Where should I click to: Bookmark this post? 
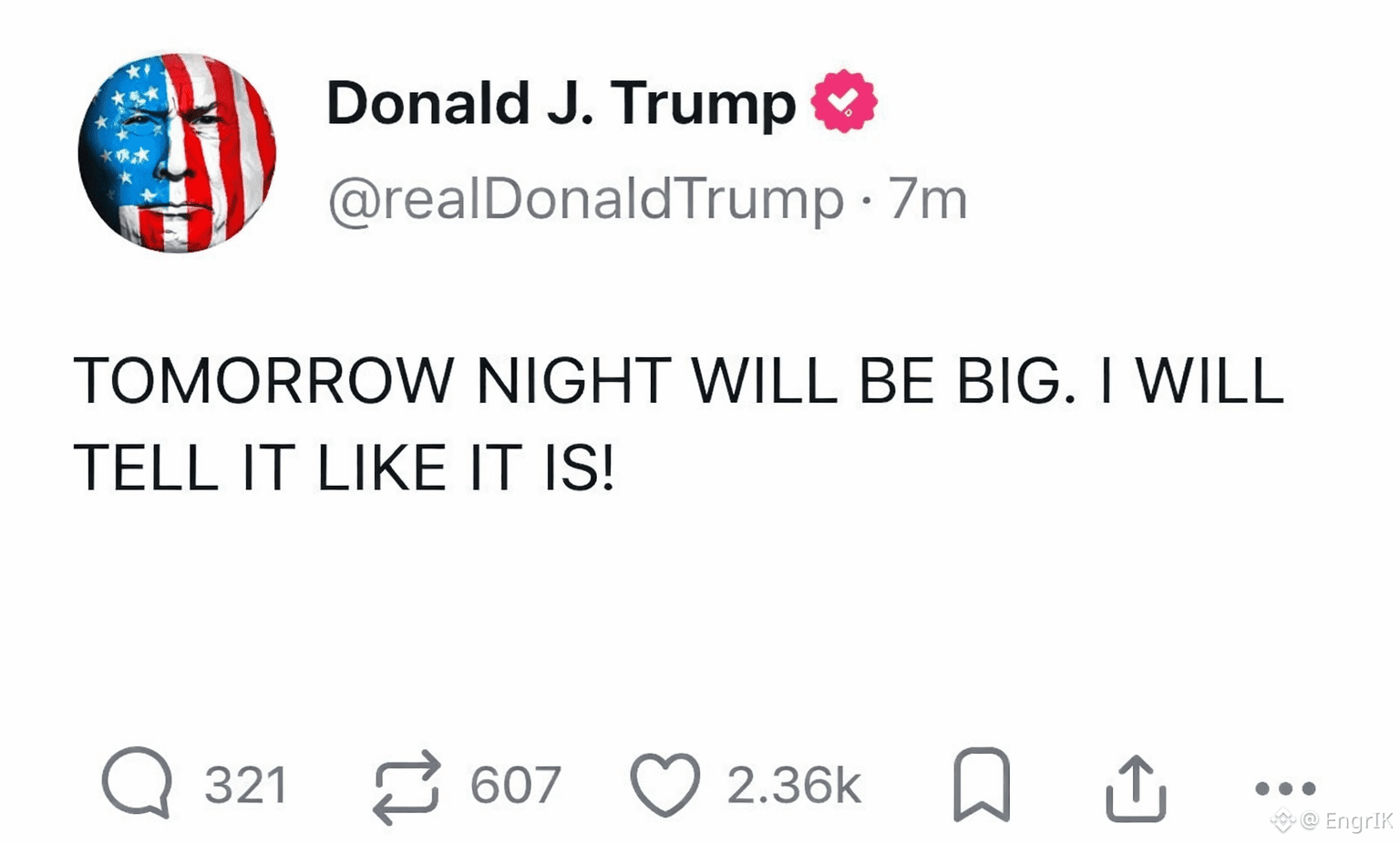[982, 785]
